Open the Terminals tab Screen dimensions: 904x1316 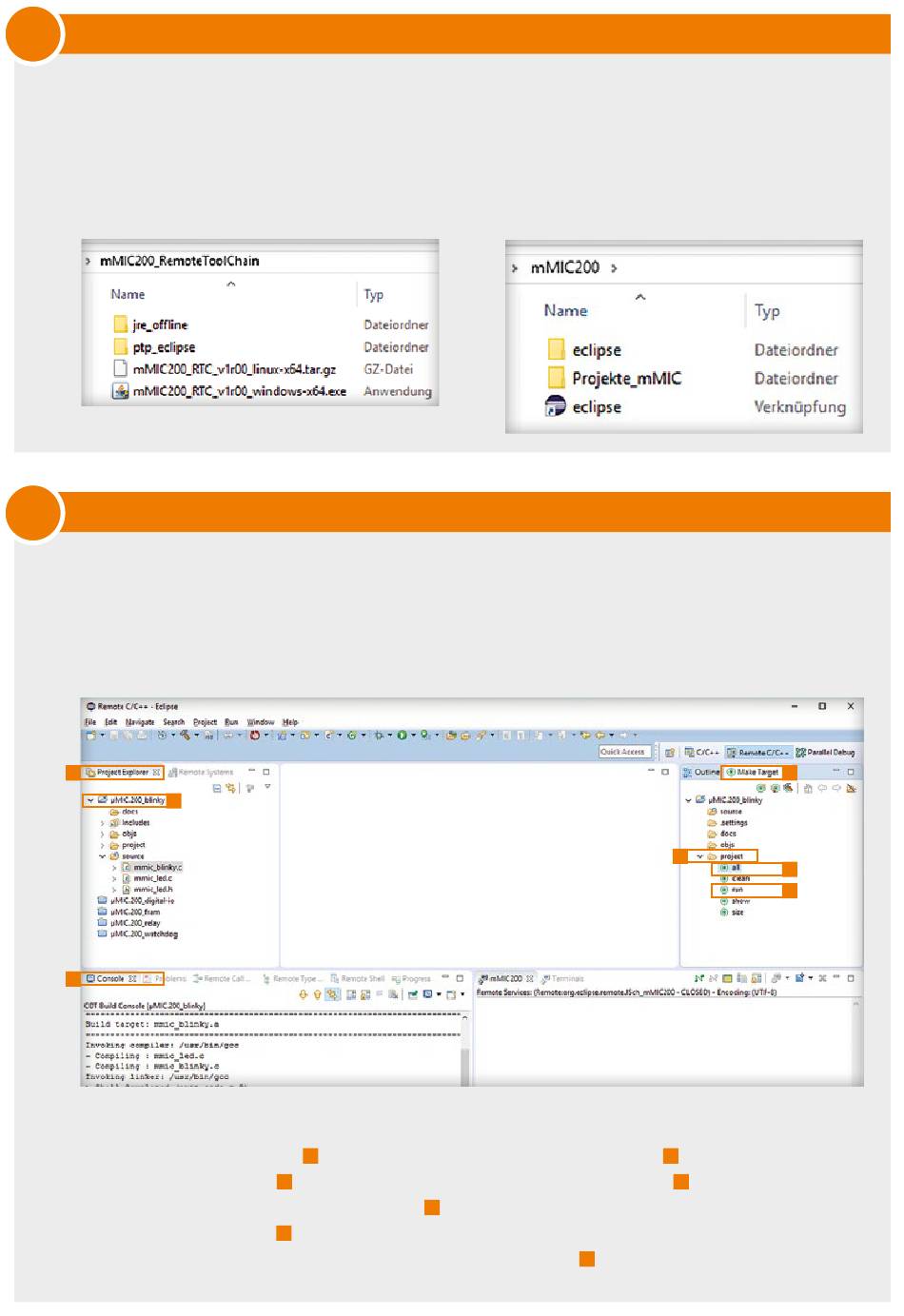click(x=563, y=978)
